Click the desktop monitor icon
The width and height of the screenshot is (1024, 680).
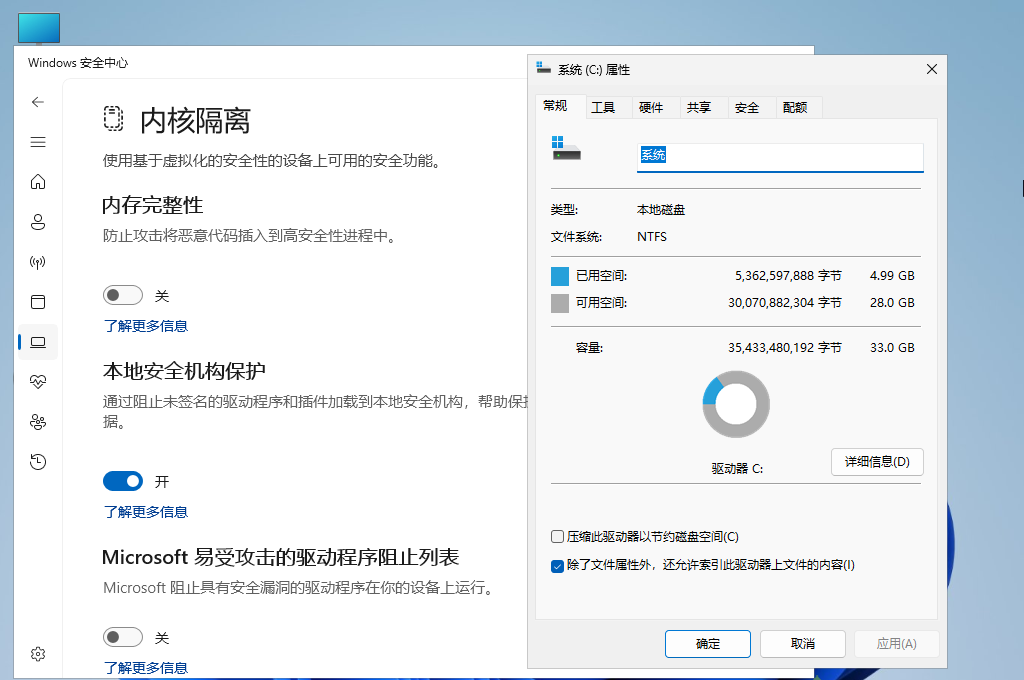39,29
